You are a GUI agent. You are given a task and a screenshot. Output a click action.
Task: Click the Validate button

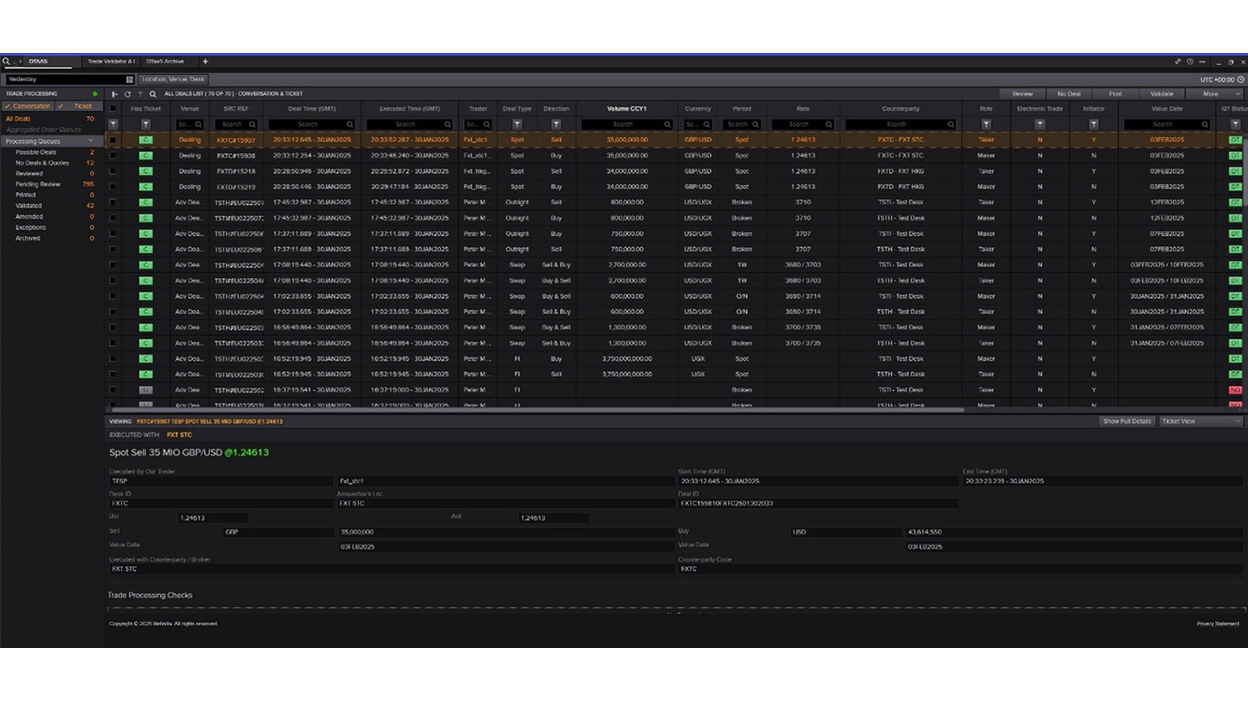pyautogui.click(x=1161, y=94)
